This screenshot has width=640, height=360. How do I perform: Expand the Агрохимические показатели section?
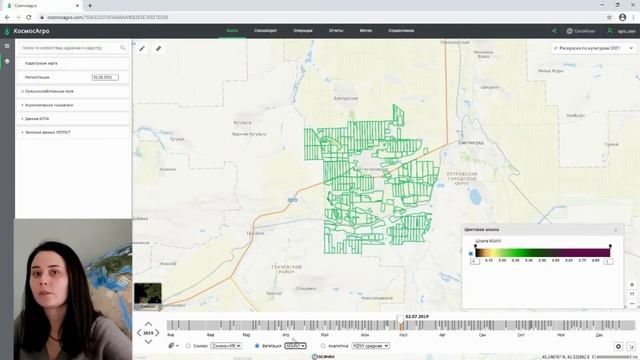click(x=73, y=105)
